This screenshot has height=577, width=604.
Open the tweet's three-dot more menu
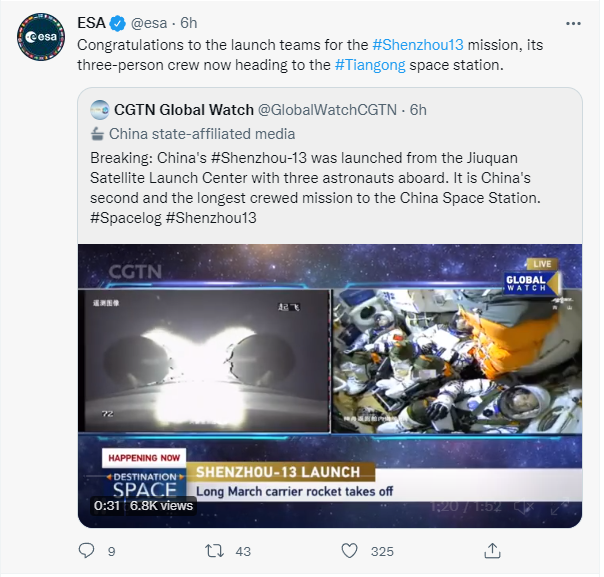click(571, 22)
